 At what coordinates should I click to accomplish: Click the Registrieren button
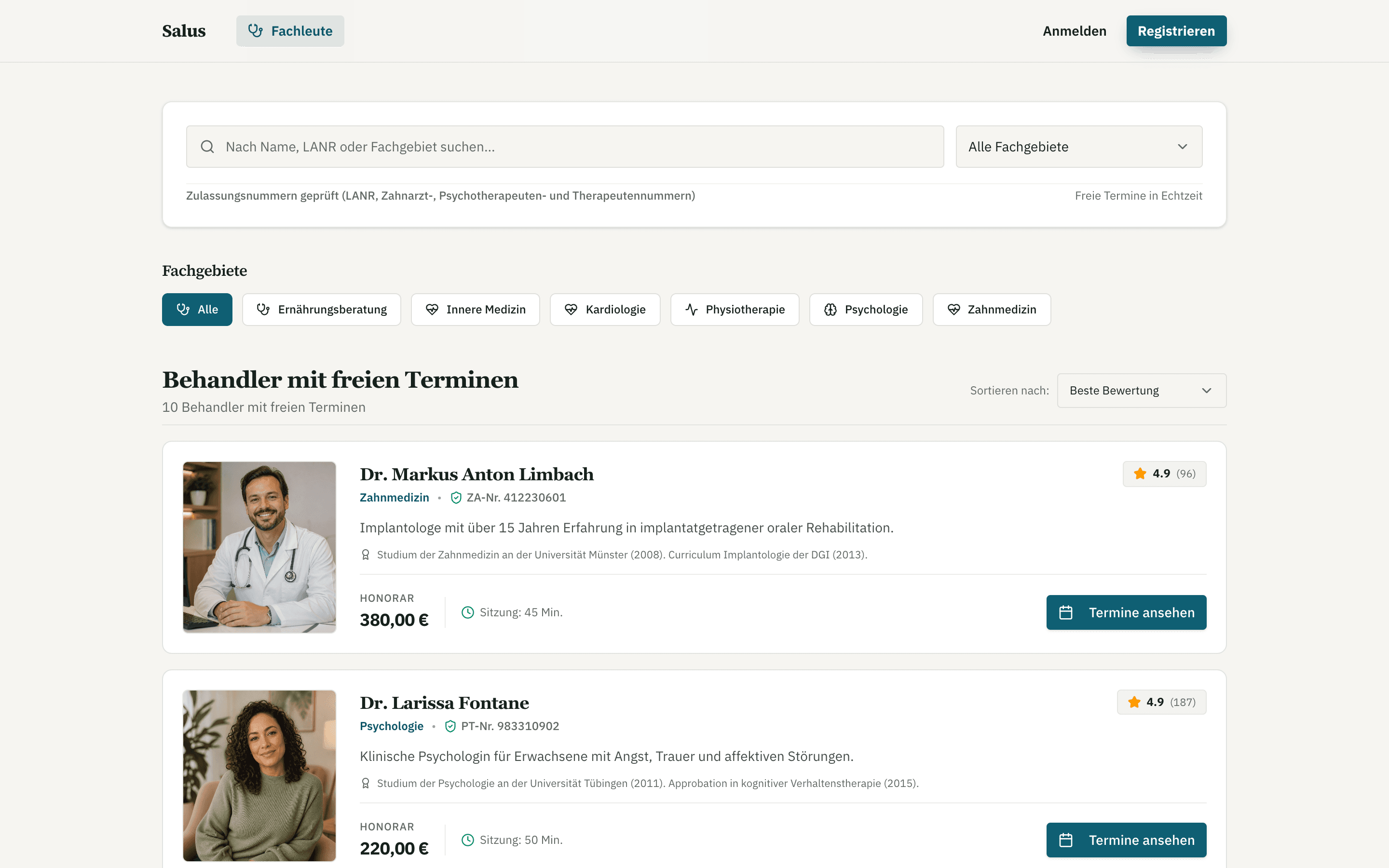(x=1177, y=31)
